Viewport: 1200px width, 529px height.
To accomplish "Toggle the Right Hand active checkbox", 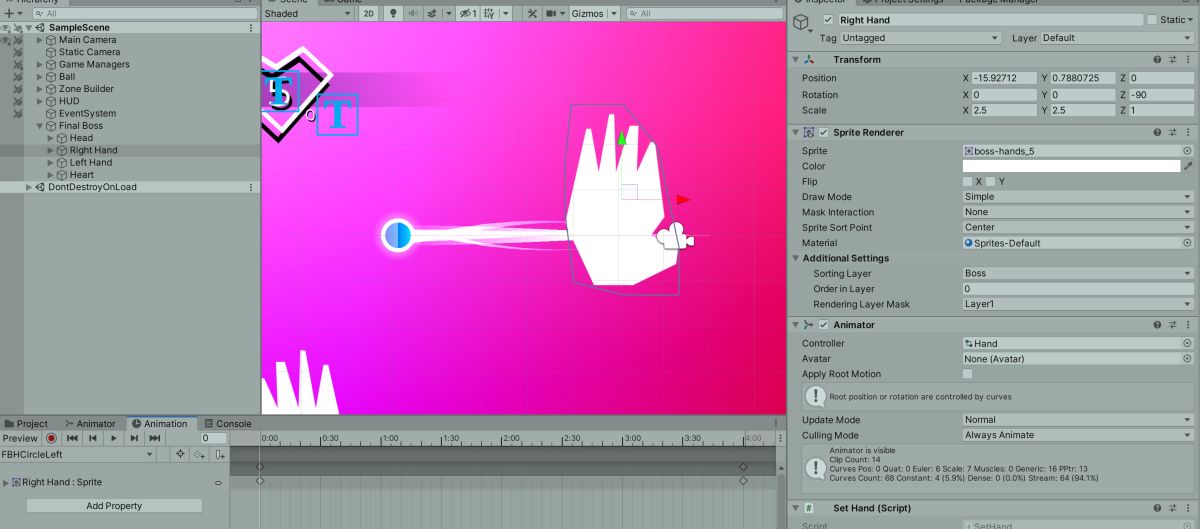I will coord(828,20).
